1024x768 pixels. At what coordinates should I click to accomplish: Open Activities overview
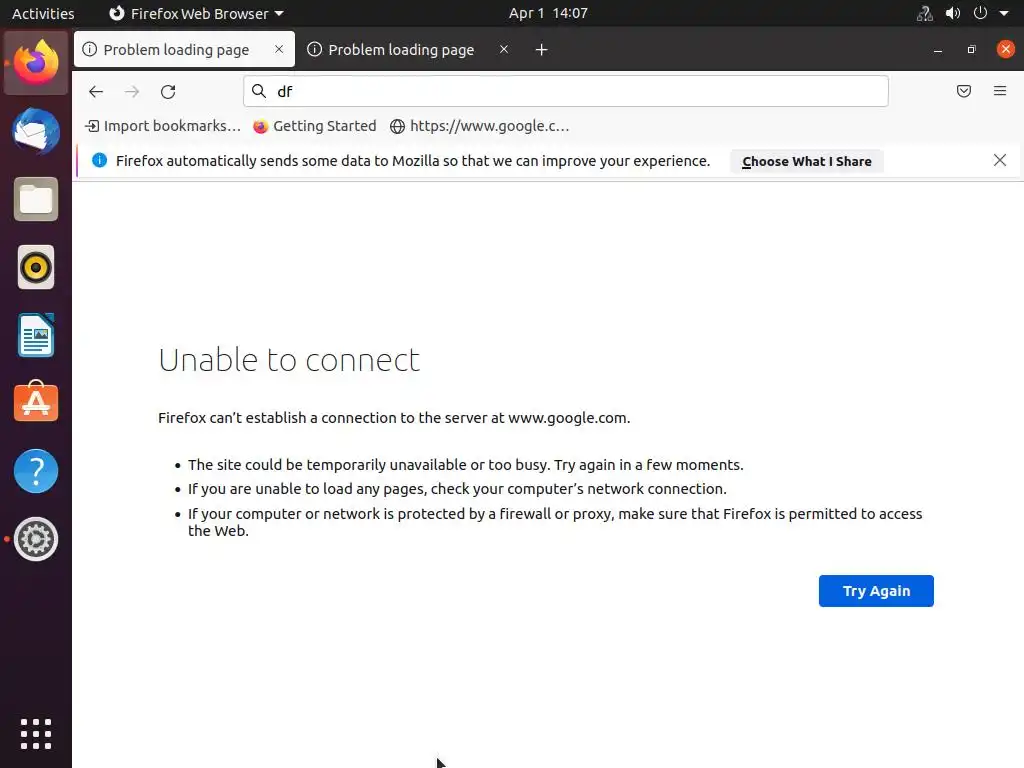pos(43,13)
